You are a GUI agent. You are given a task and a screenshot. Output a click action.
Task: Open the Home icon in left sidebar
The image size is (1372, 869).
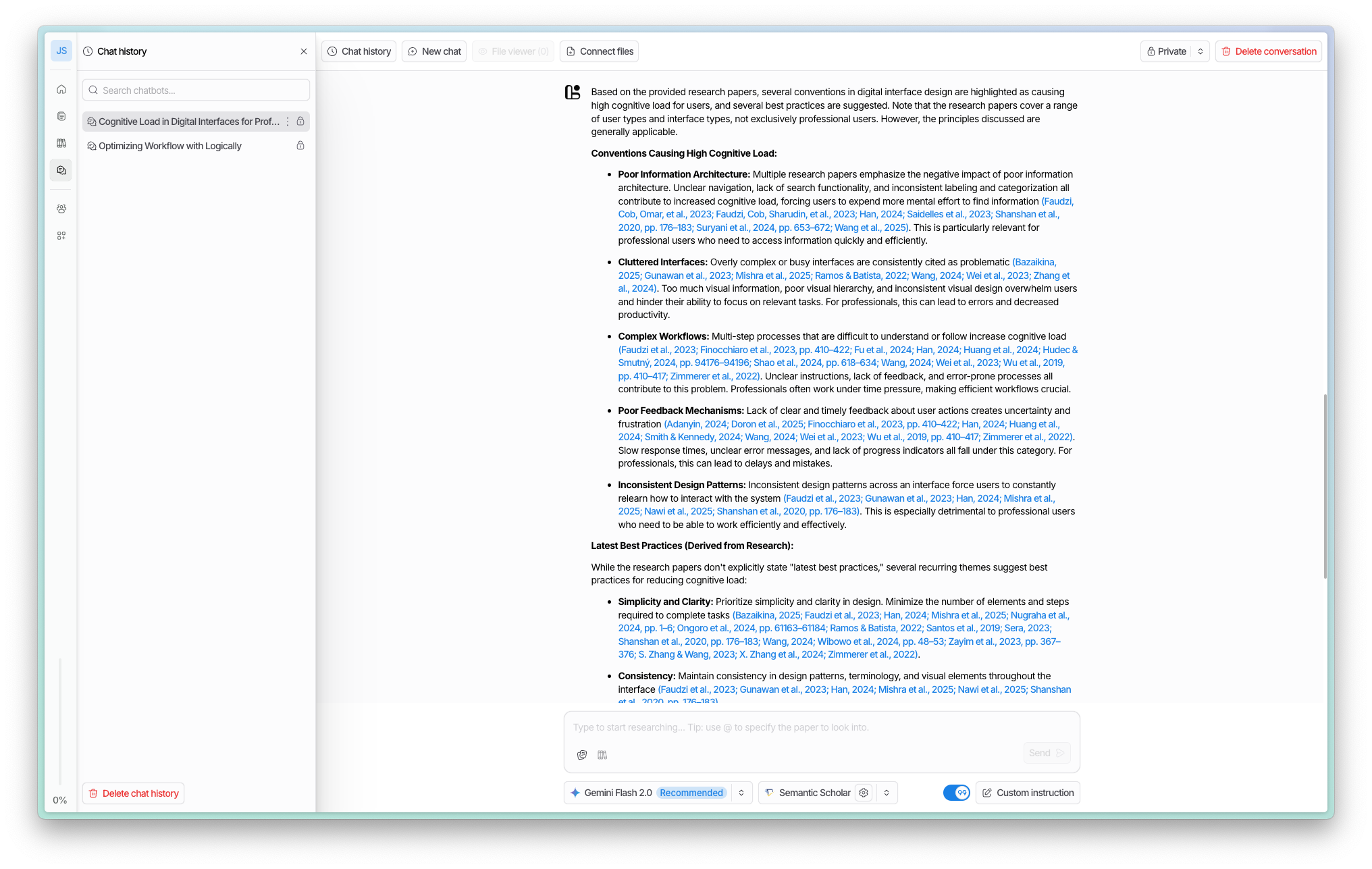coord(61,89)
